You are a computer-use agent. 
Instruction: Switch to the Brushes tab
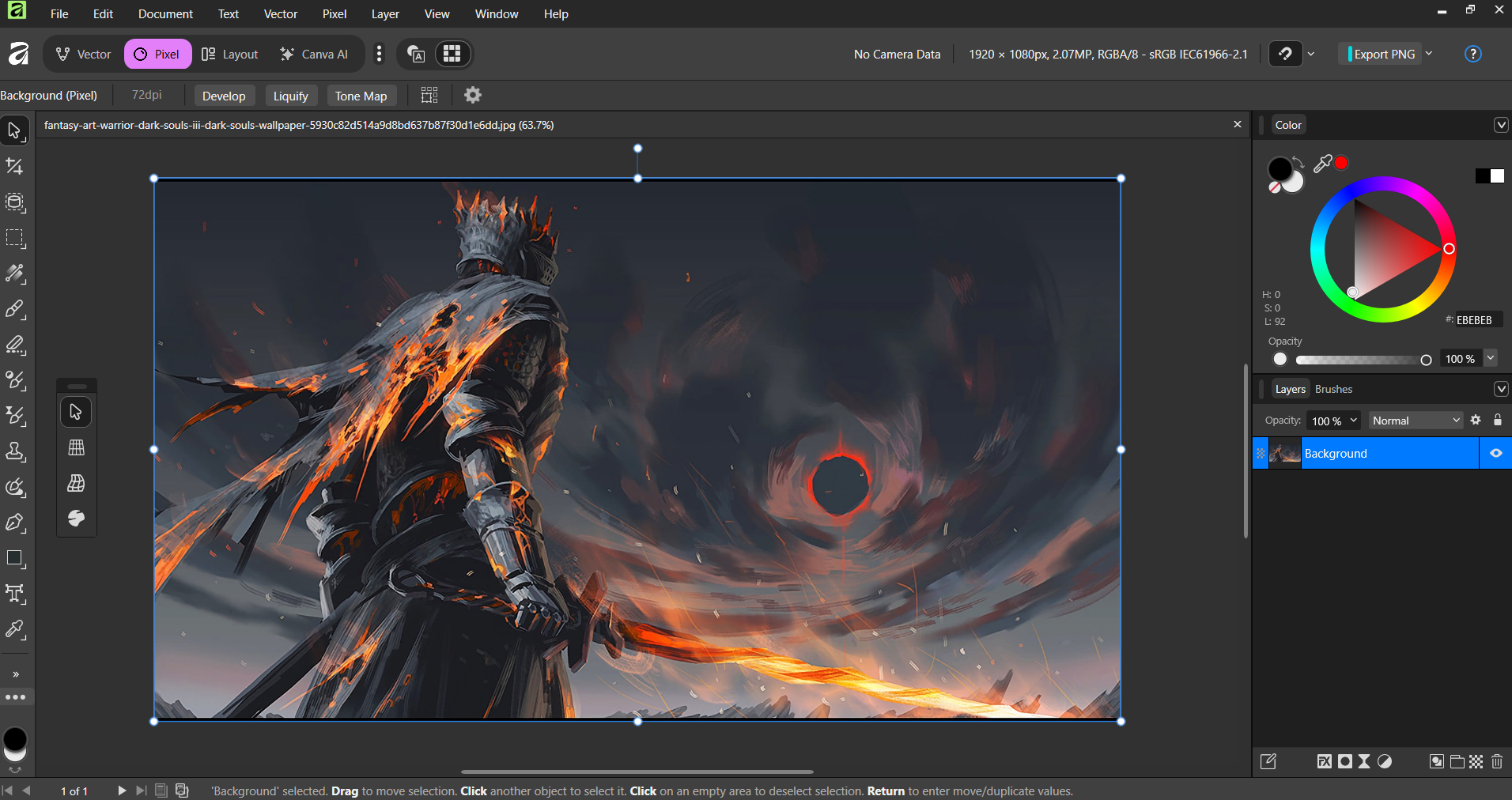(x=1333, y=389)
